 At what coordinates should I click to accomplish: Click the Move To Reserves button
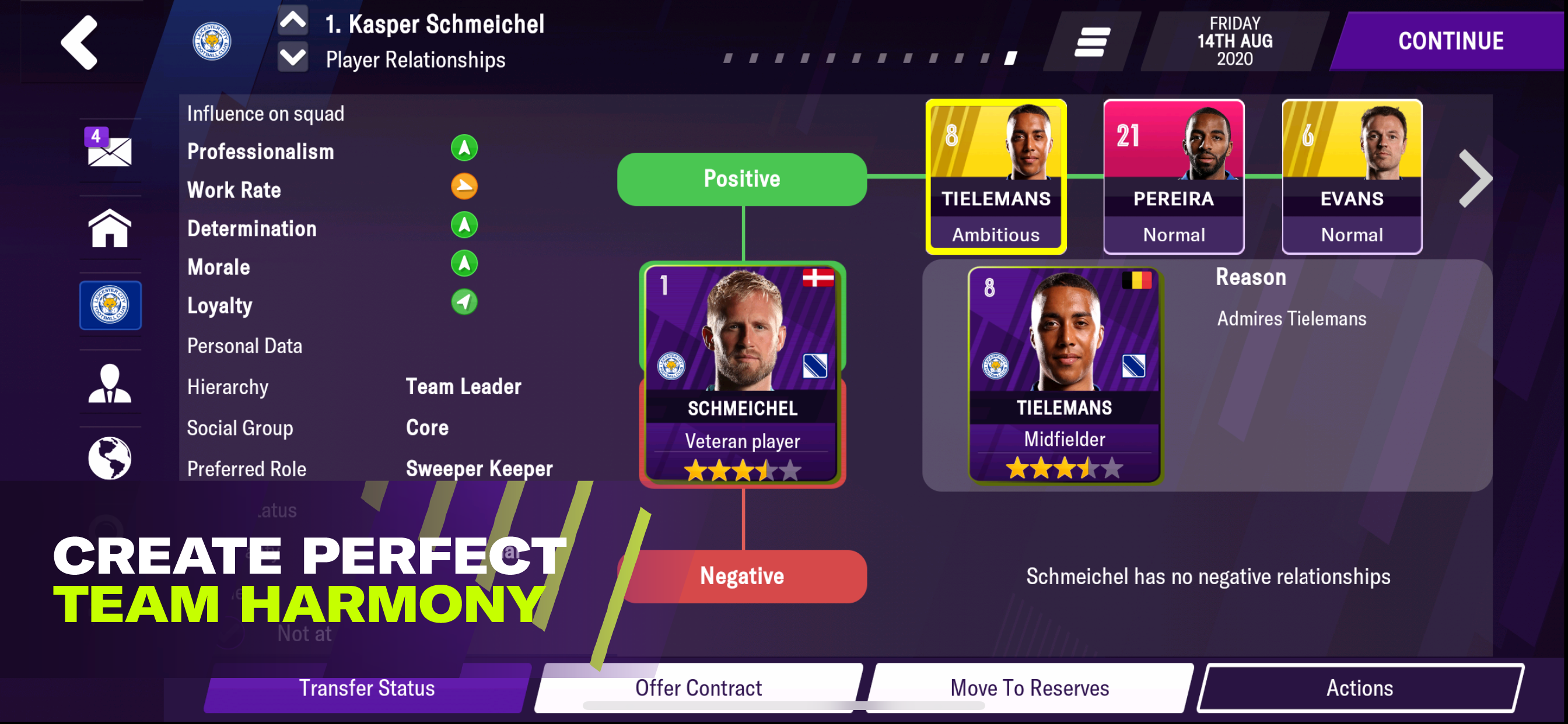[1030, 688]
